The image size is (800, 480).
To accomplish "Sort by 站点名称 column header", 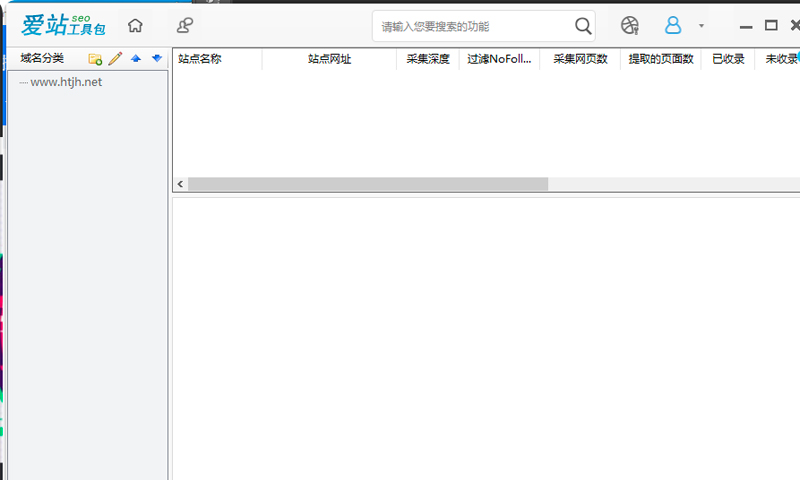I will pyautogui.click(x=200, y=59).
